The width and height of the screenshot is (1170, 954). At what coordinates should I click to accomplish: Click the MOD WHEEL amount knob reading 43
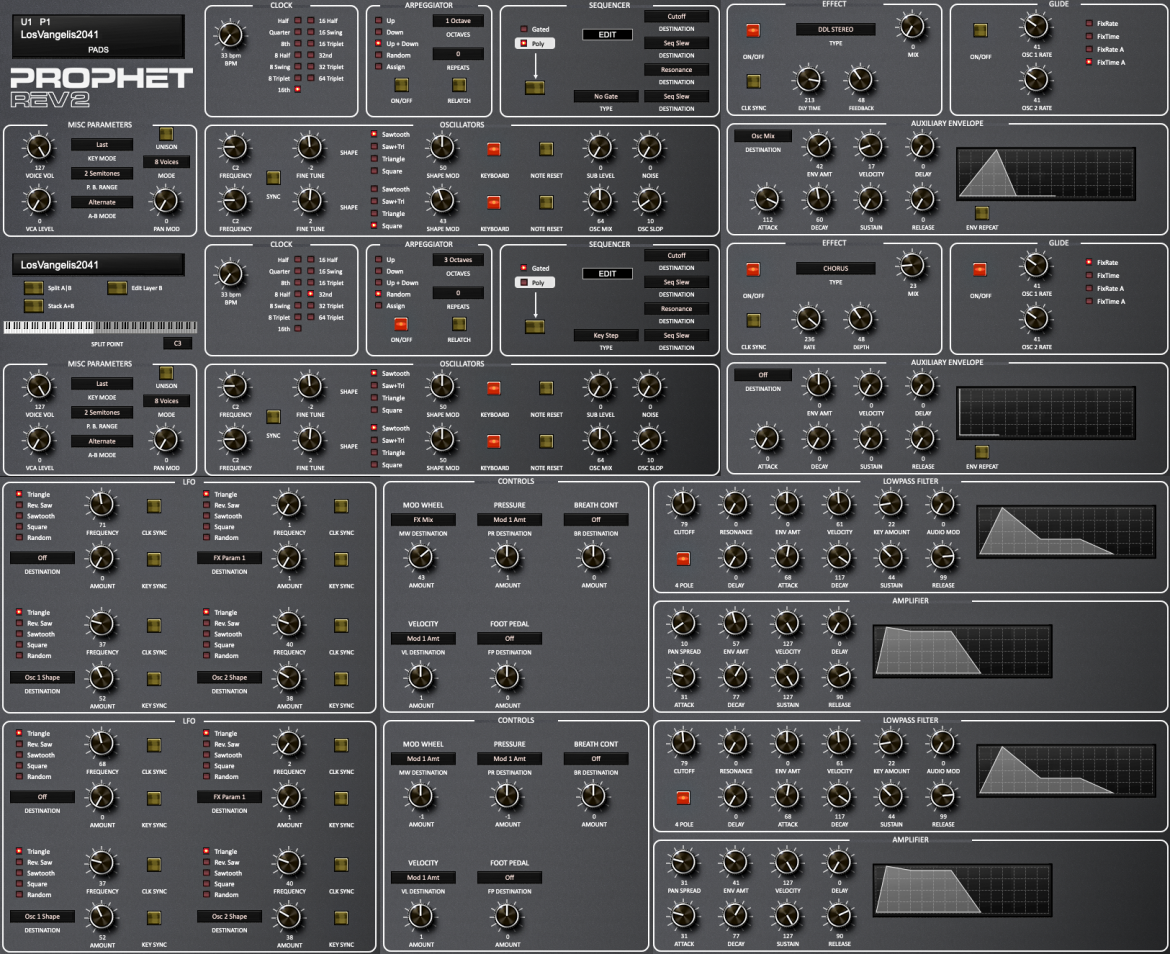pyautogui.click(x=421, y=557)
